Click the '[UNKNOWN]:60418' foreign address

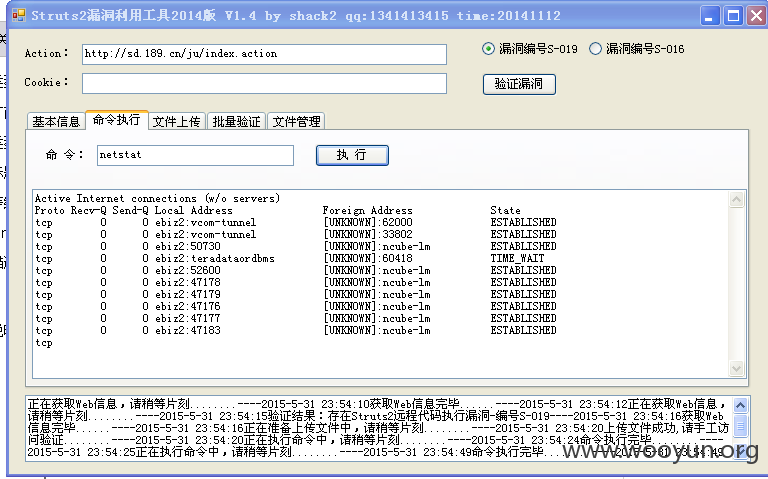tap(368, 259)
